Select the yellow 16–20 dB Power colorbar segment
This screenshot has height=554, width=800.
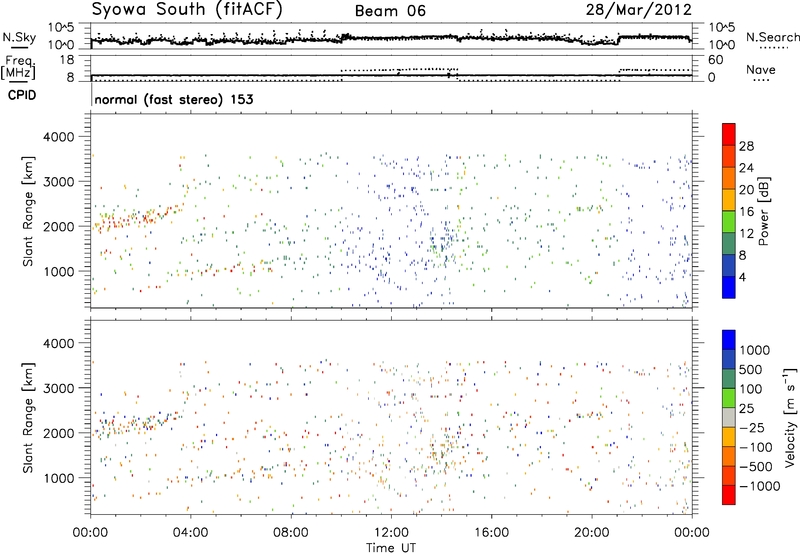coord(729,200)
